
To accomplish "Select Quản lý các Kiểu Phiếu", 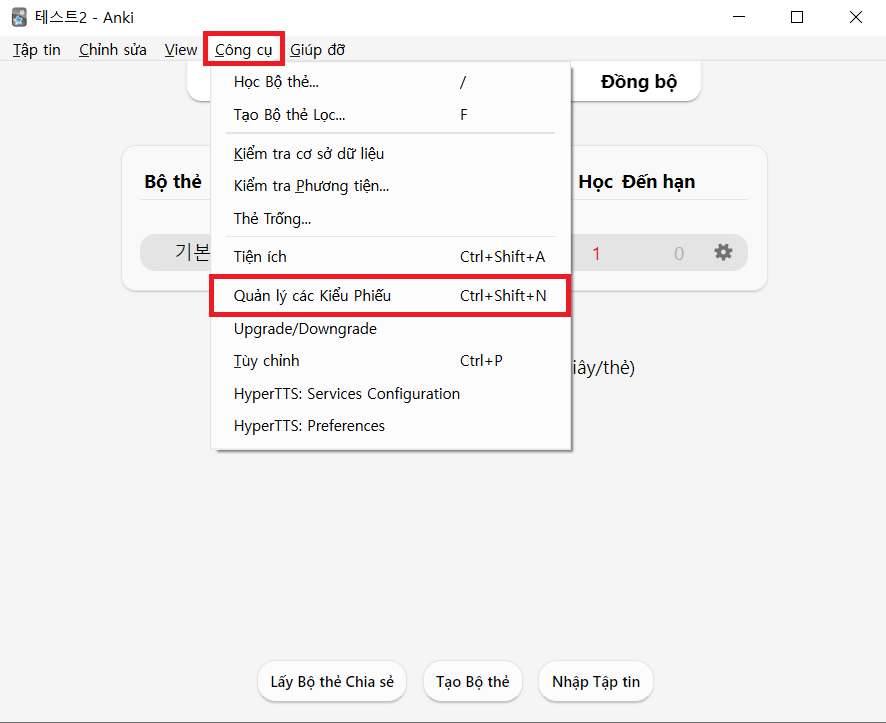I will (x=390, y=295).
